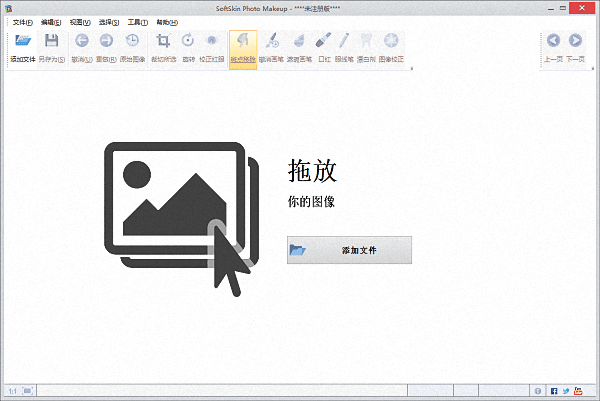Image resolution: width=600 pixels, height=401 pixels.
Task: Select the 校正红眼 red-eye tool
Action: click(212, 42)
